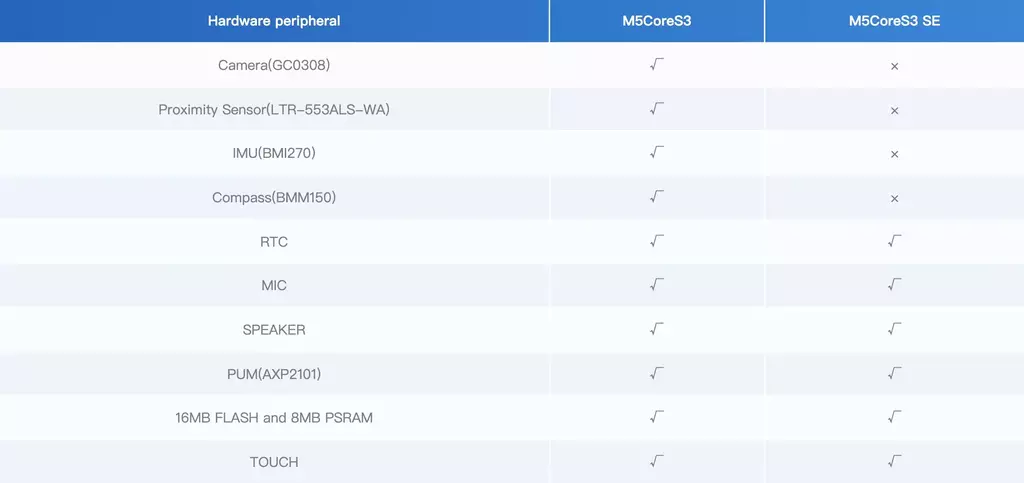
Task: Select the Hardware peripheral column header
Action: [x=274, y=21]
